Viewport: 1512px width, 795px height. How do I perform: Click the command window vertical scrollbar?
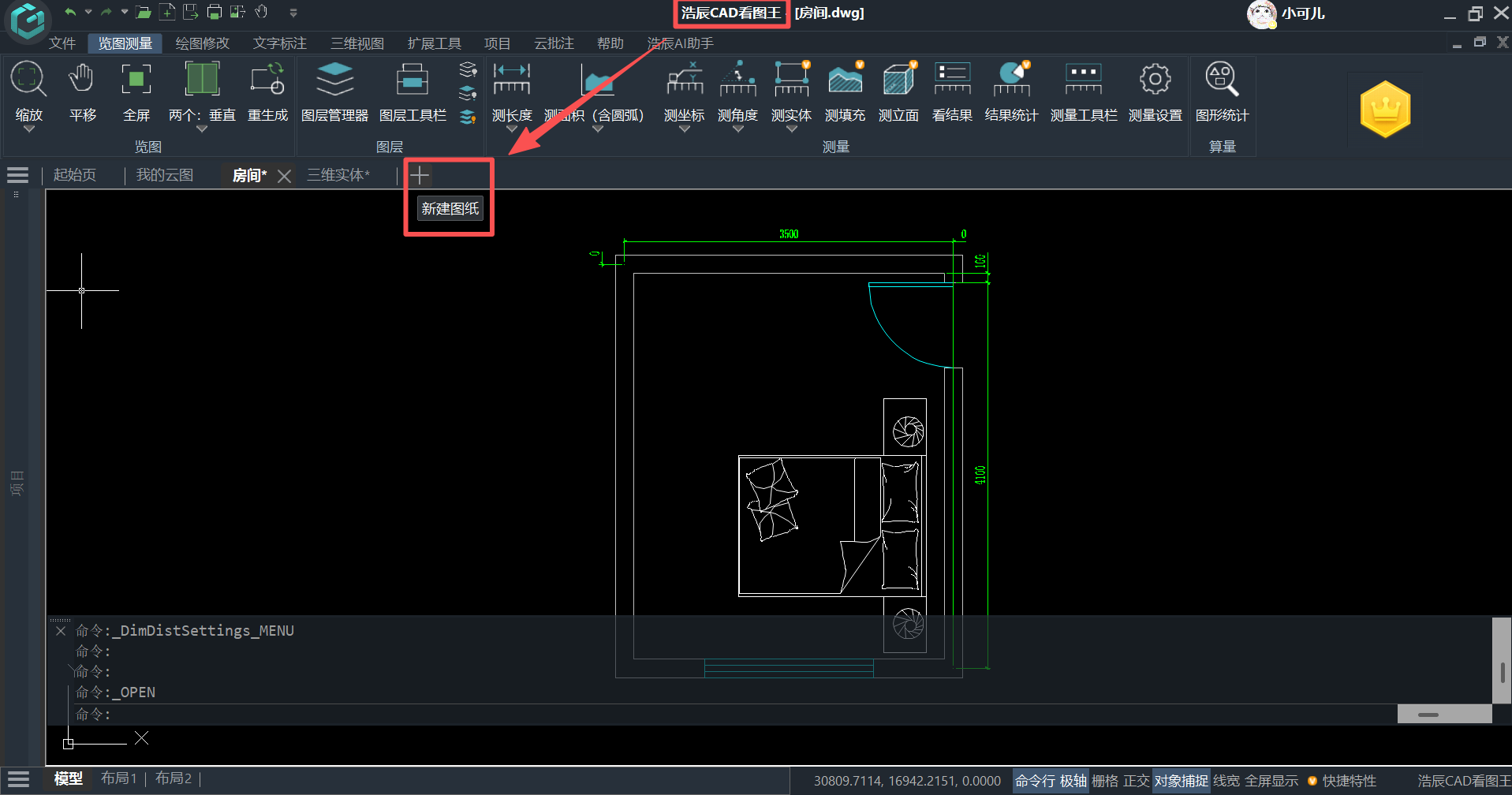pyautogui.click(x=1502, y=661)
